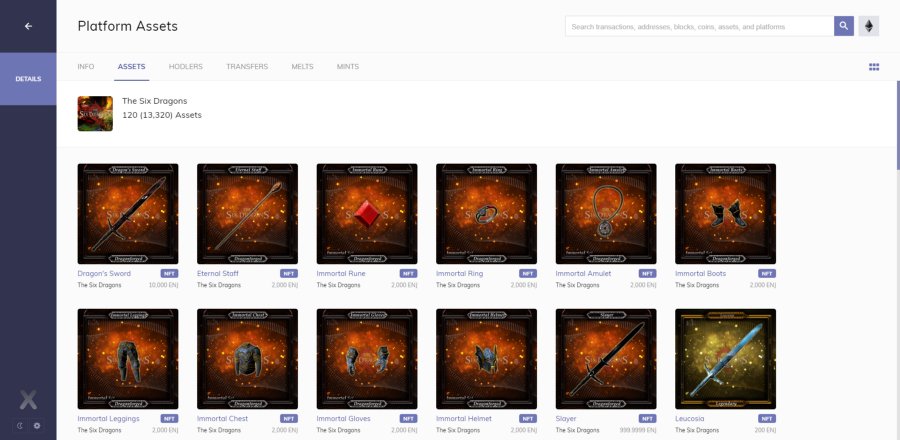The image size is (900, 440).
Task: Open the Ethereum network selector
Action: tap(868, 26)
